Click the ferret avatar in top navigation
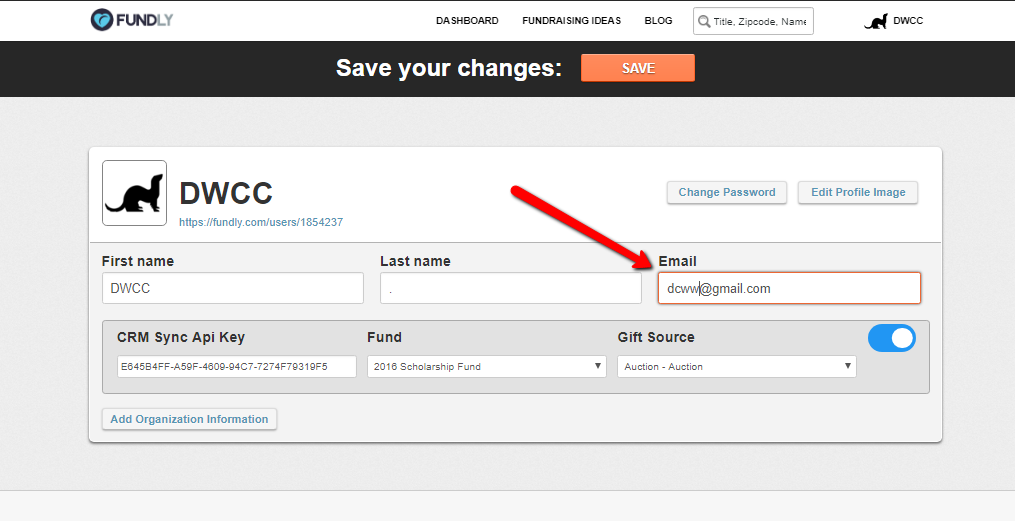1015x521 pixels. coord(876,22)
